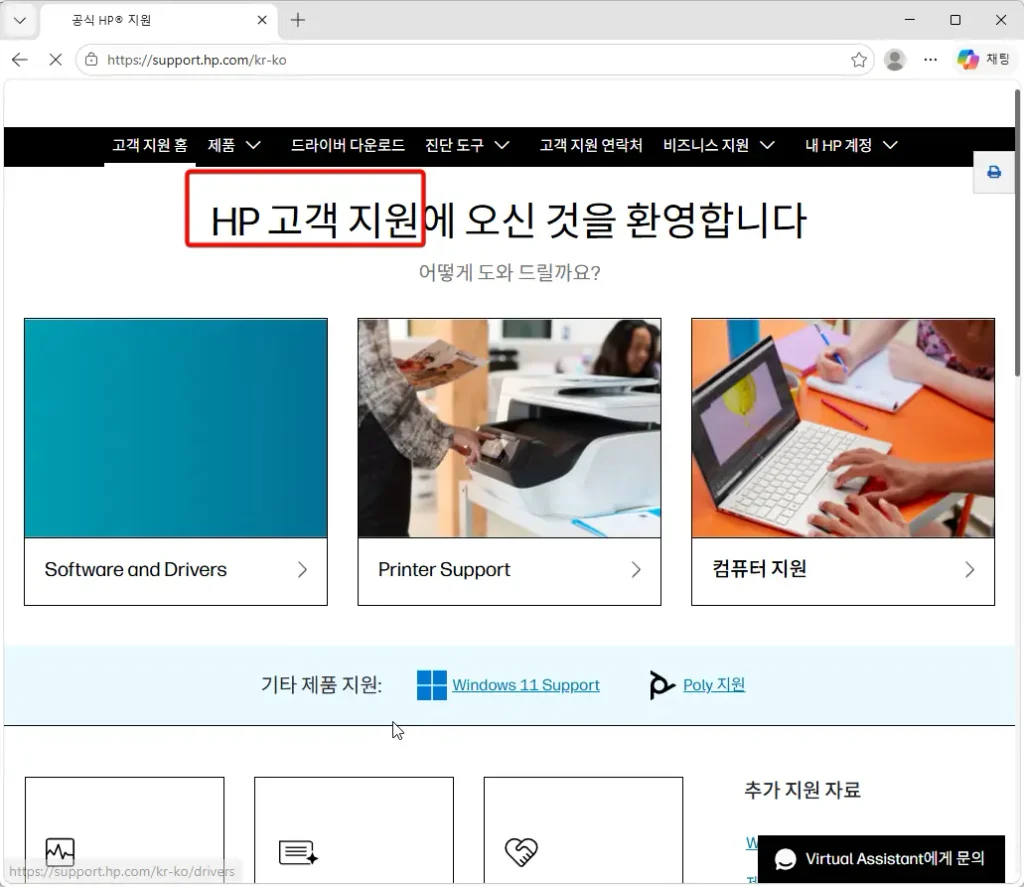Open the 진단 도구 menu label
The image size is (1024, 887).
pos(455,145)
